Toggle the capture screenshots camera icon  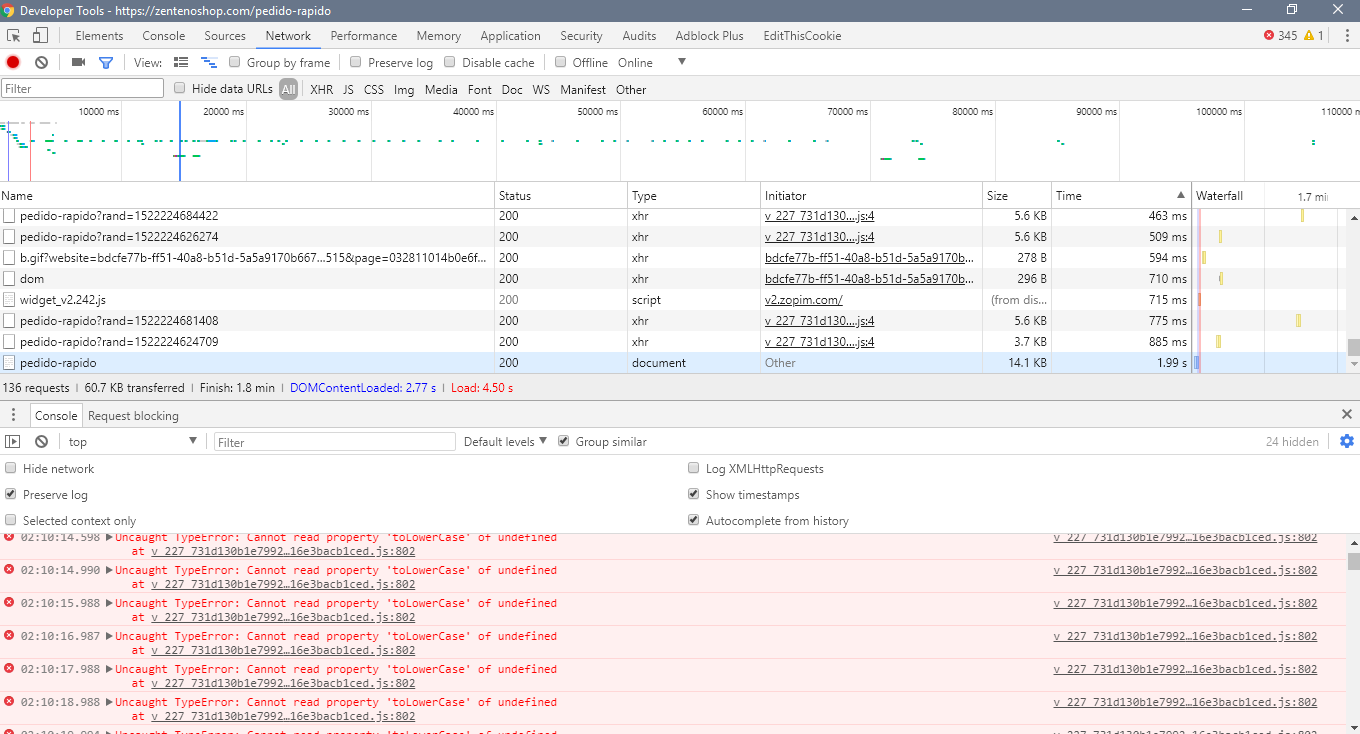78,62
